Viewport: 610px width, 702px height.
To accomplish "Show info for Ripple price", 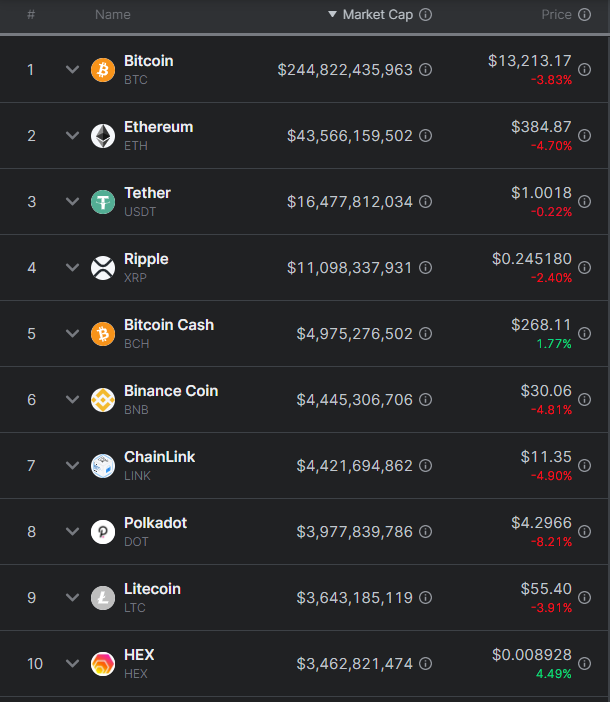I will click(x=584, y=268).
